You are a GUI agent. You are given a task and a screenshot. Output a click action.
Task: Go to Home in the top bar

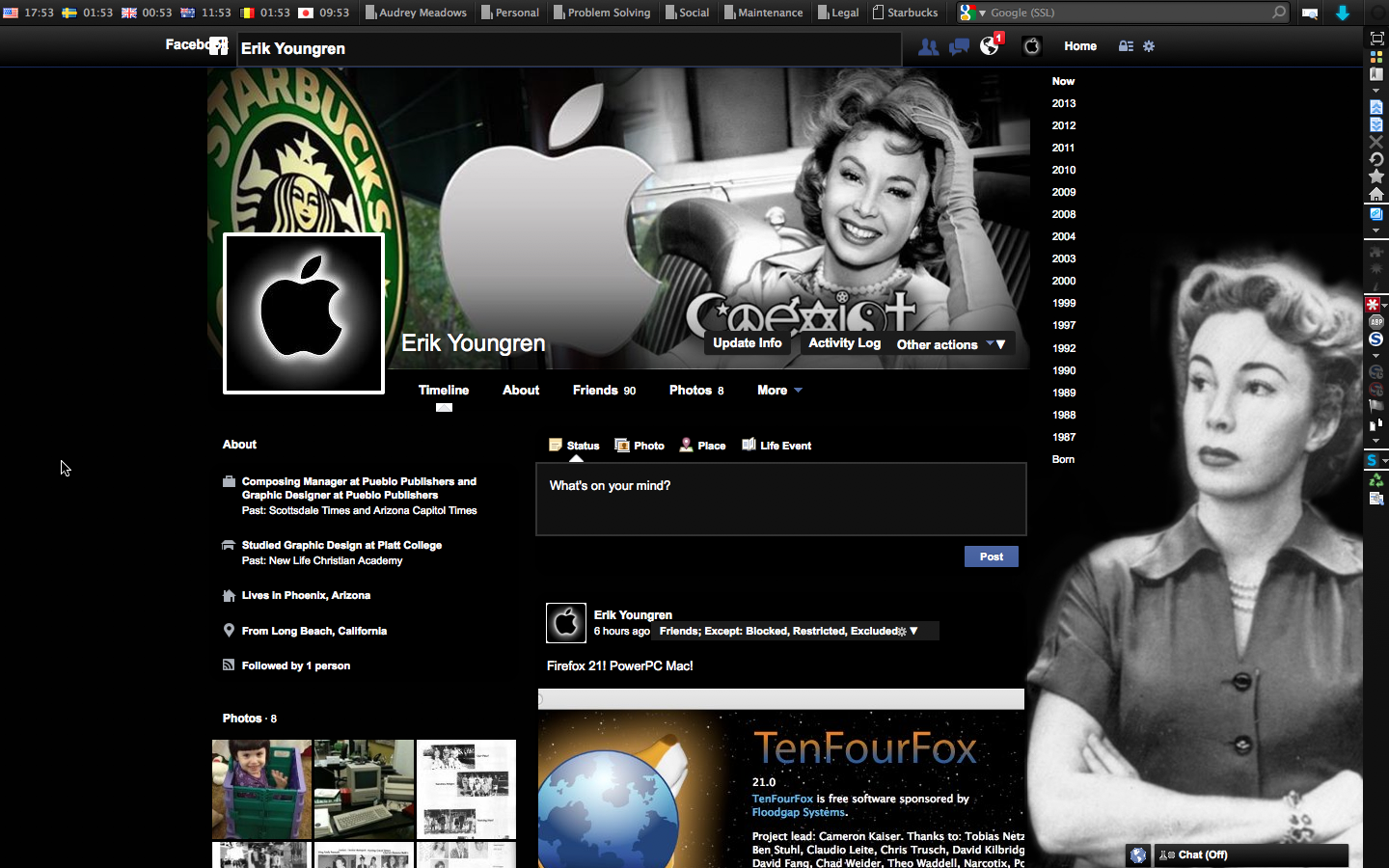tap(1080, 46)
